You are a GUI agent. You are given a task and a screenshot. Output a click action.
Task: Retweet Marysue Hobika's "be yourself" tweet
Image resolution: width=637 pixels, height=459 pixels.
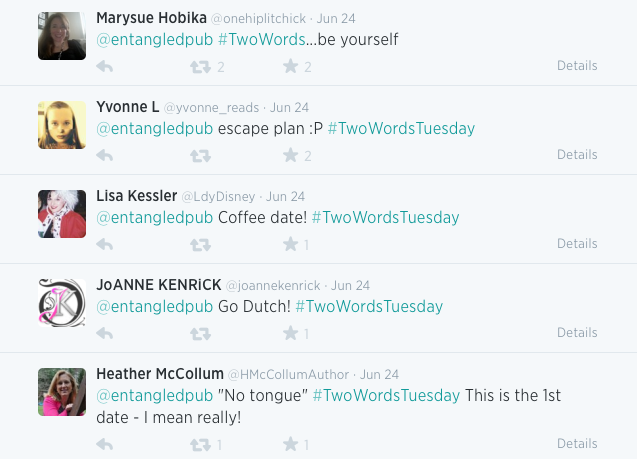[x=200, y=67]
